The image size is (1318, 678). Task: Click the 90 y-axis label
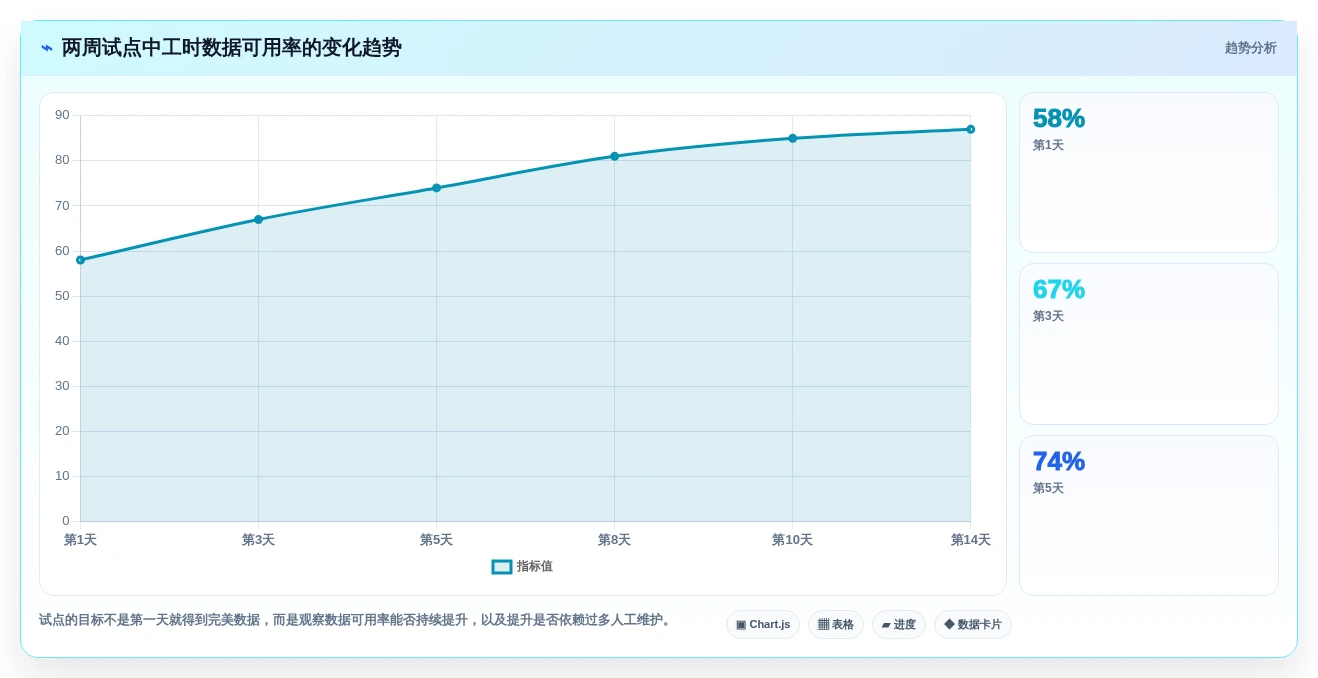click(x=62, y=115)
